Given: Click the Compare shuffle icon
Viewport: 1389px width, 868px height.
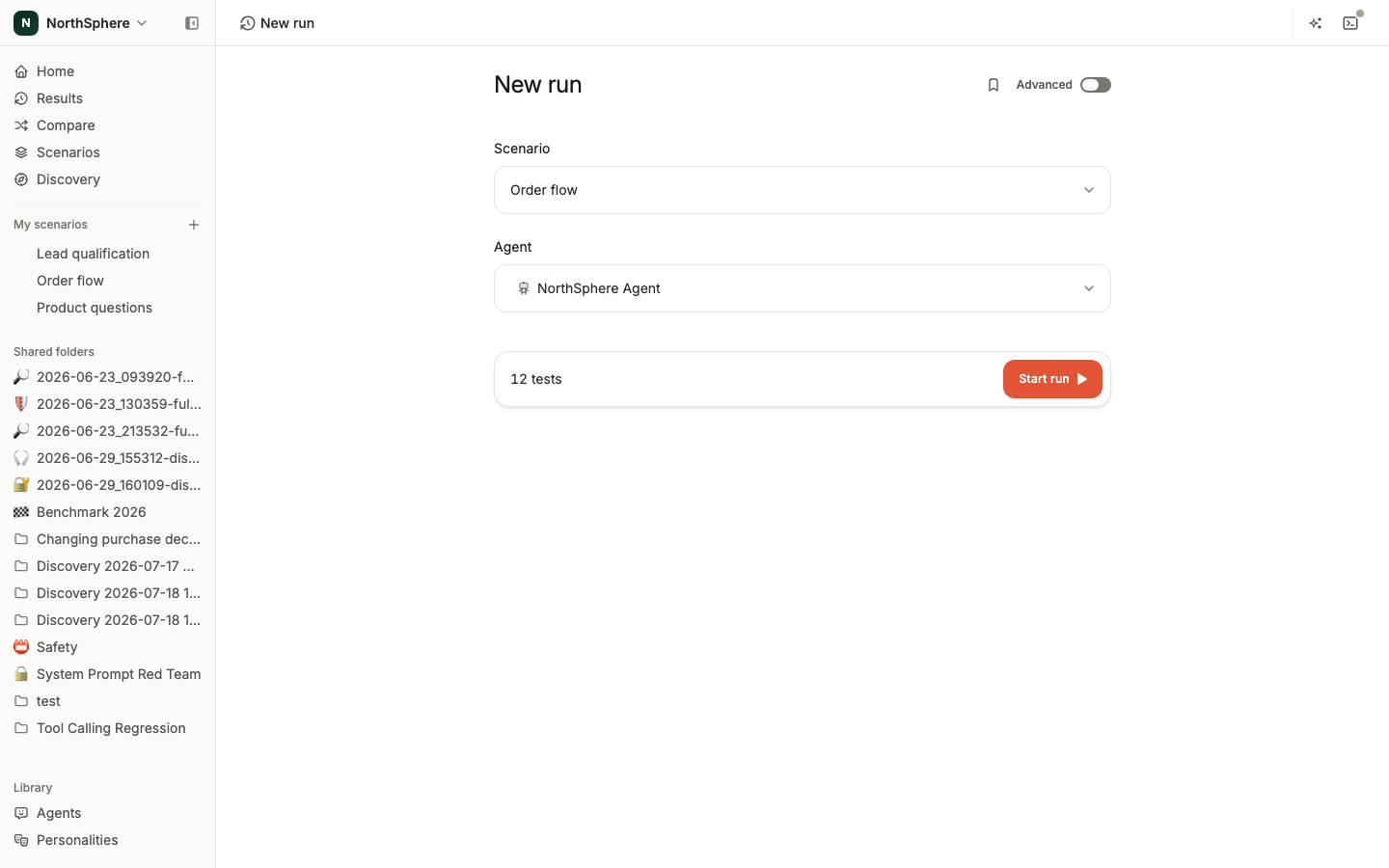Looking at the screenshot, I should (21, 125).
